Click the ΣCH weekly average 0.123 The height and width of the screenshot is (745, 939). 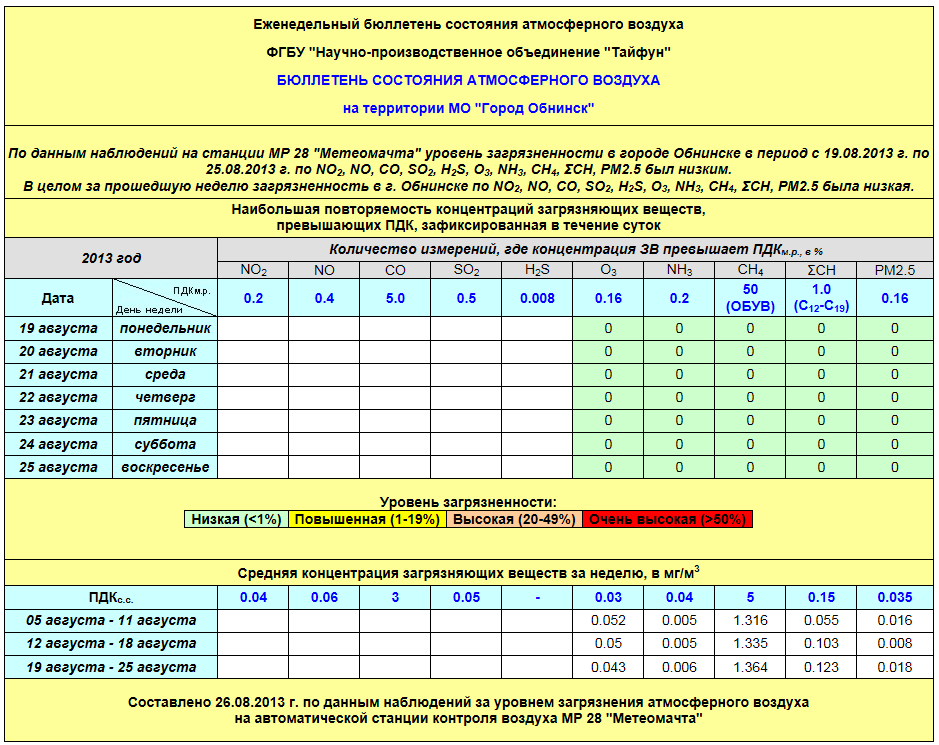click(x=822, y=667)
